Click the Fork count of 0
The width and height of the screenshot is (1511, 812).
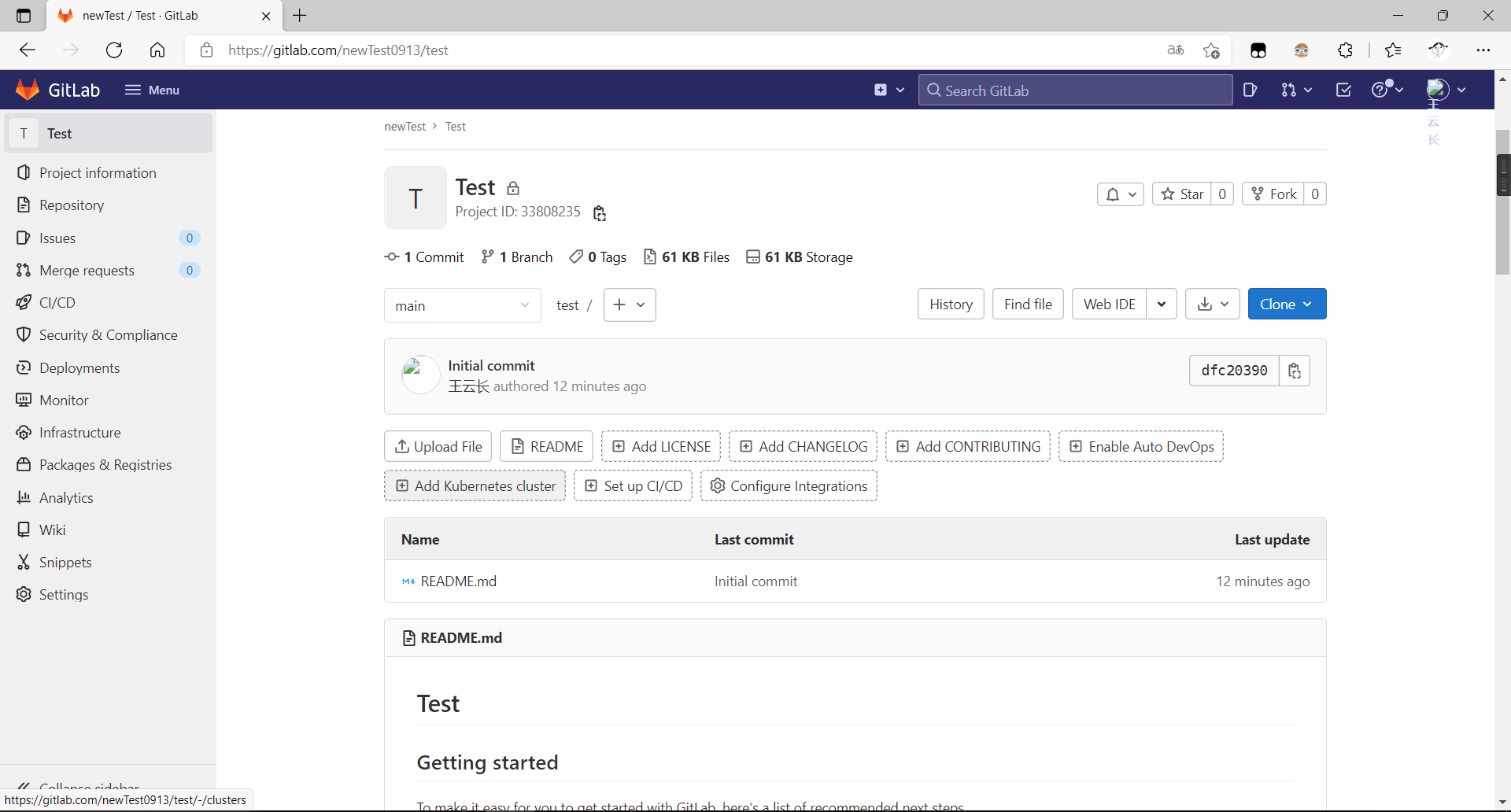coord(1315,194)
